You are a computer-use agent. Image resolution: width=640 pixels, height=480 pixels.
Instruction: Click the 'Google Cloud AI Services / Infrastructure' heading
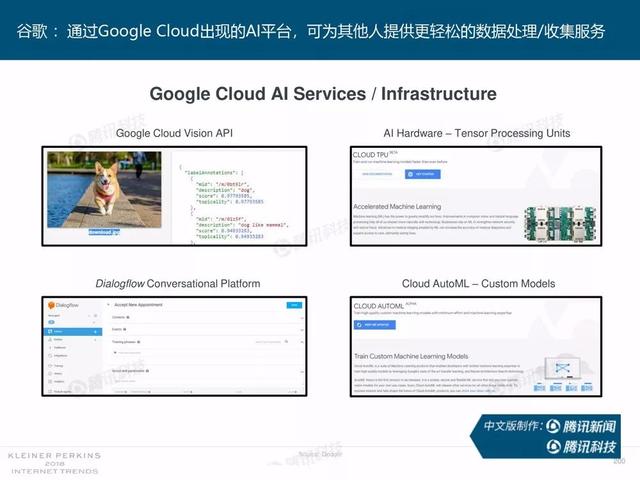pos(323,94)
